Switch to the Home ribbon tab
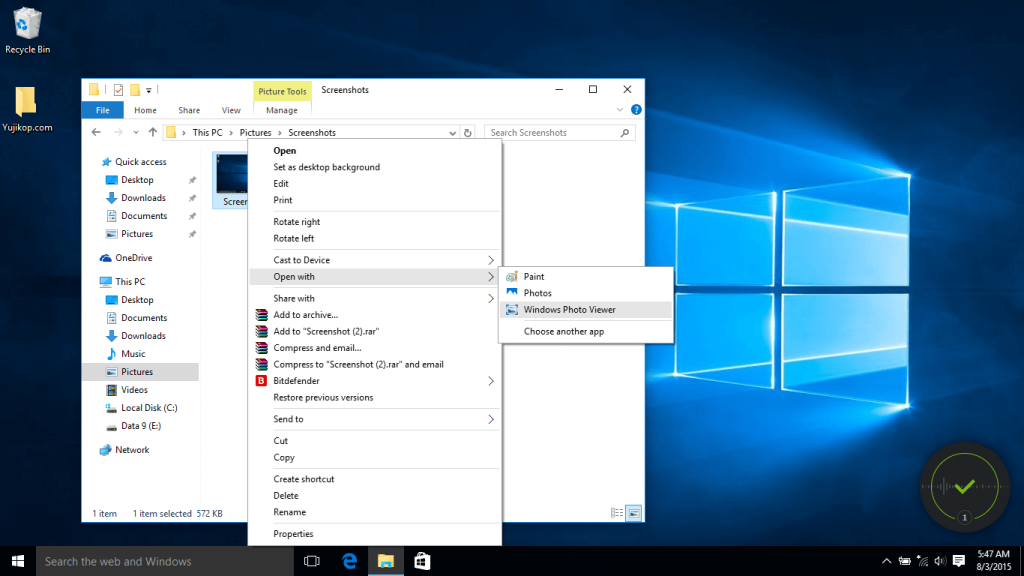The image size is (1024, 576). point(145,110)
